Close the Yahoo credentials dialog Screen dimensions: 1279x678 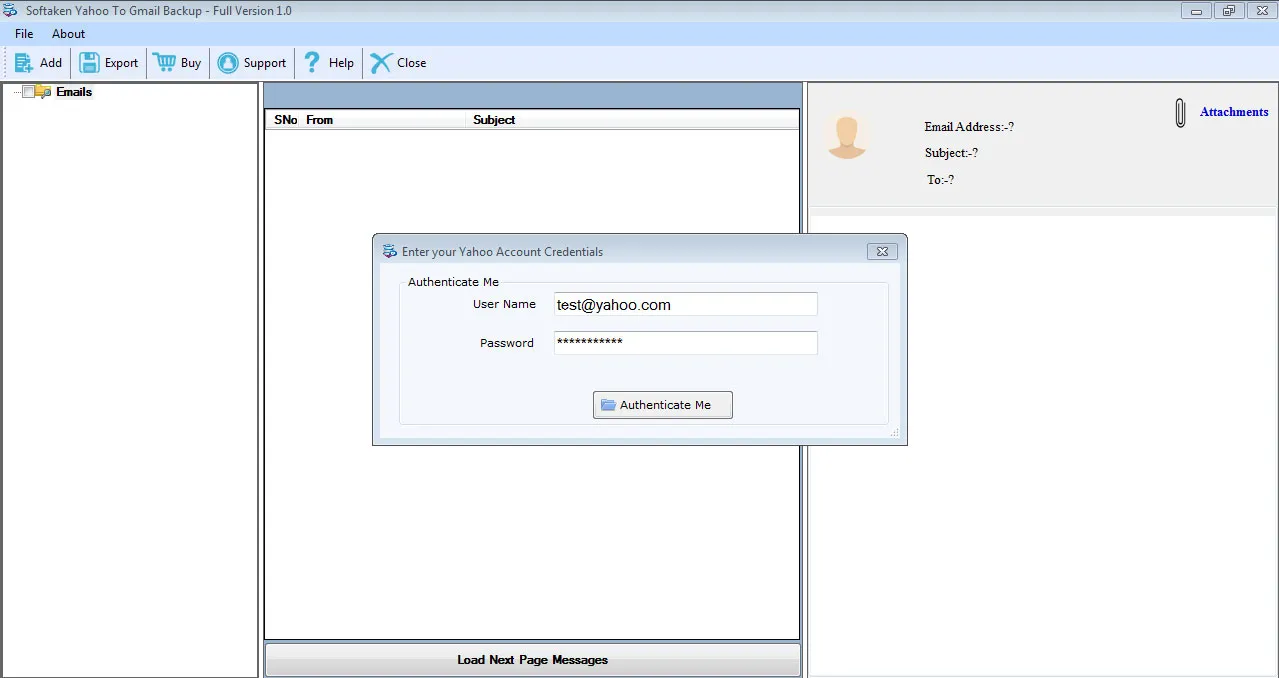(882, 252)
